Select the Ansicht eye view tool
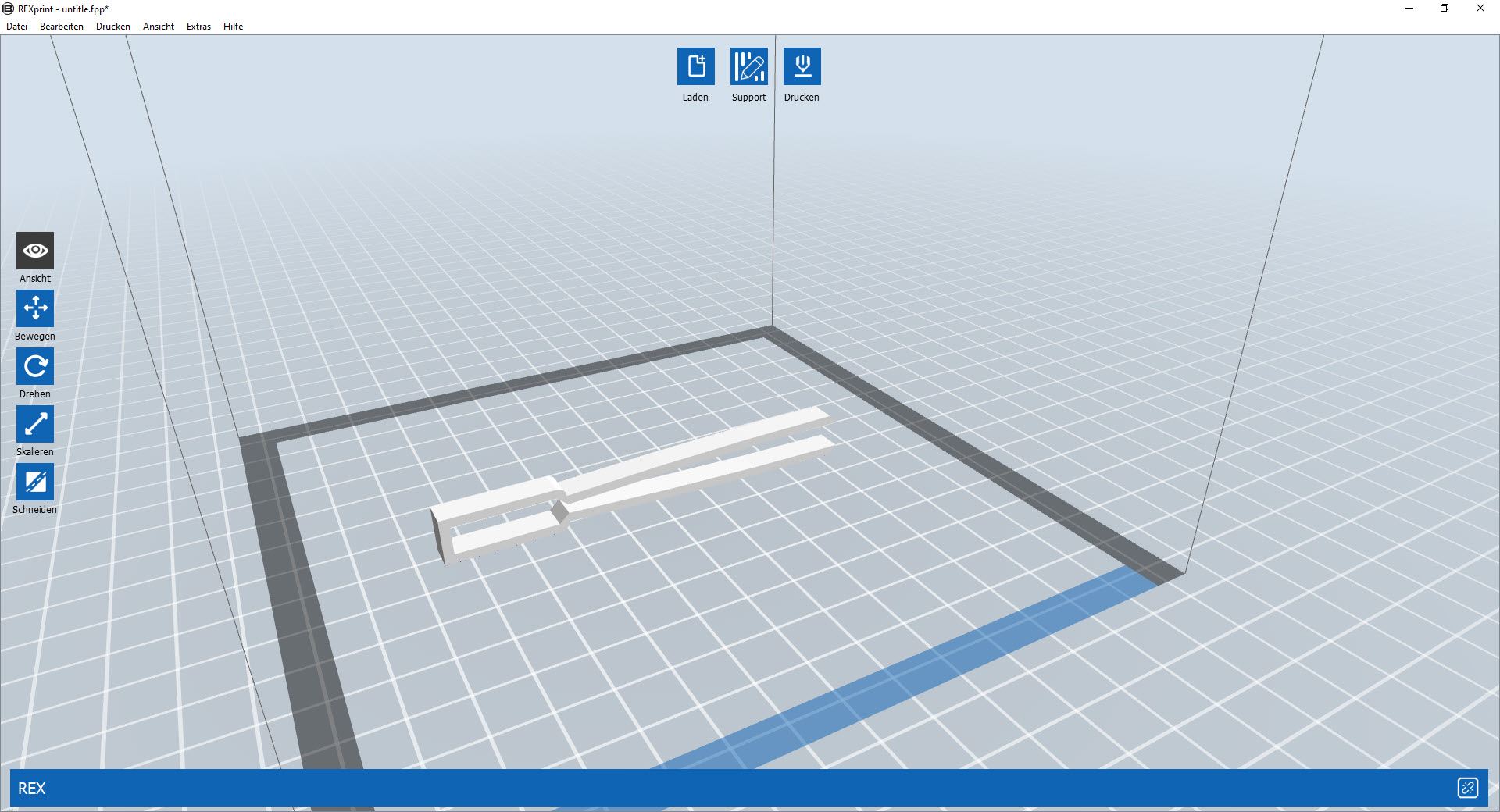The width and height of the screenshot is (1500, 812). click(35, 251)
